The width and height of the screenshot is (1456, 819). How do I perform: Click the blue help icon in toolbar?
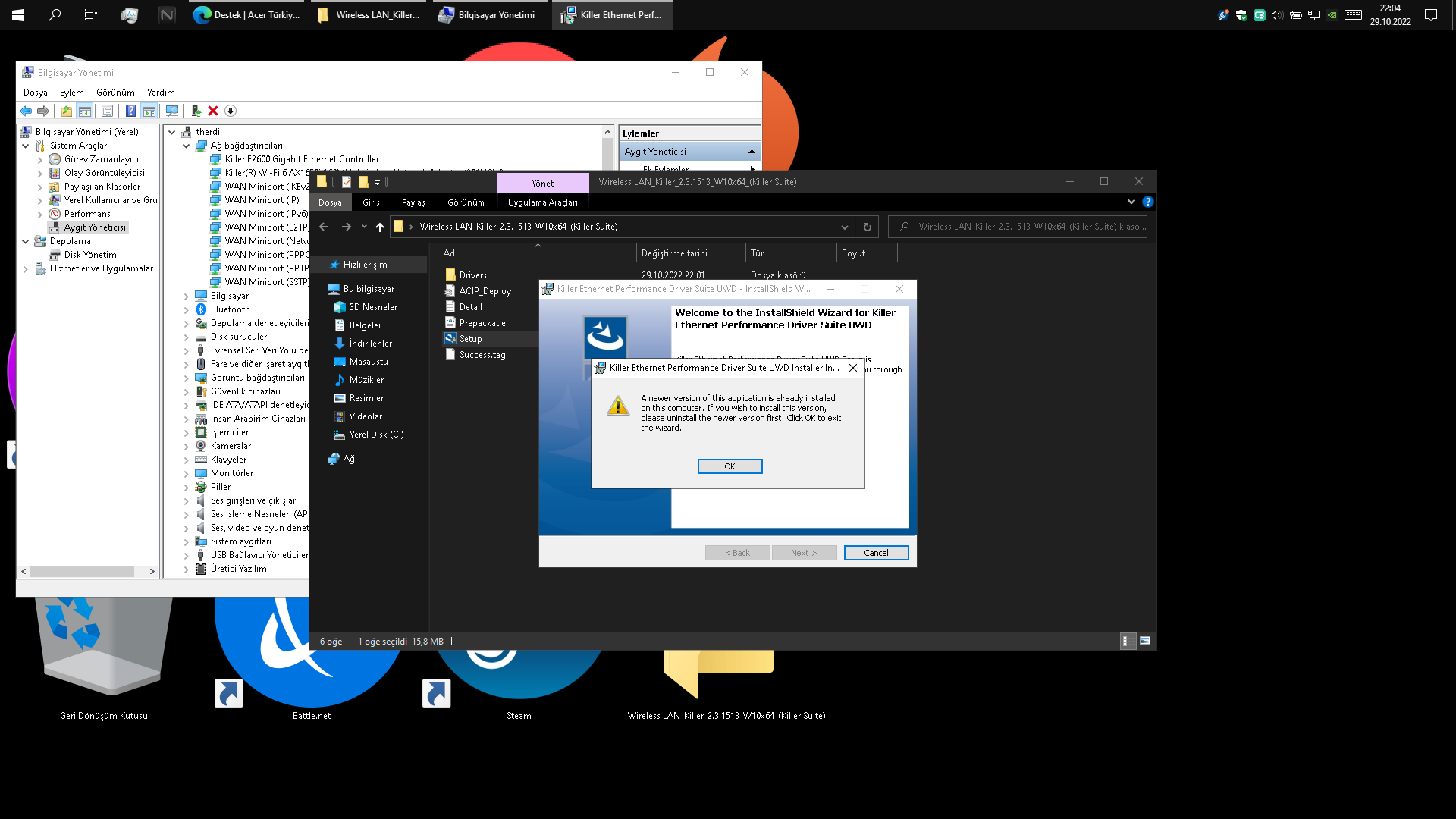tap(130, 111)
